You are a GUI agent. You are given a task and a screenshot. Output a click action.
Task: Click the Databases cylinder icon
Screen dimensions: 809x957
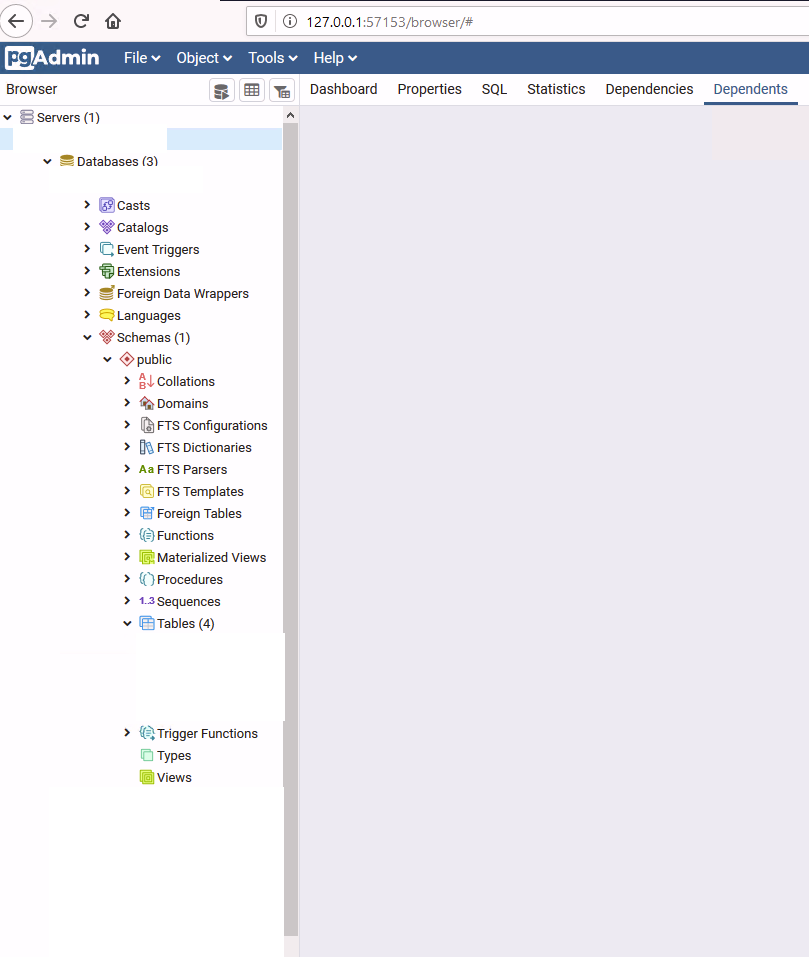coord(67,161)
